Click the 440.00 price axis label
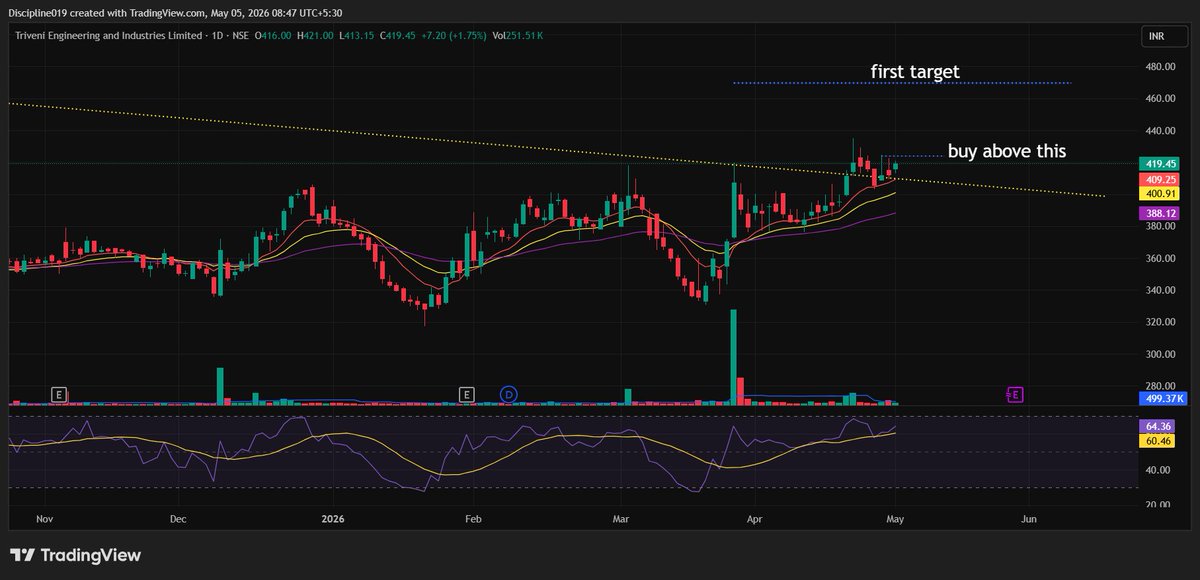 (1160, 131)
